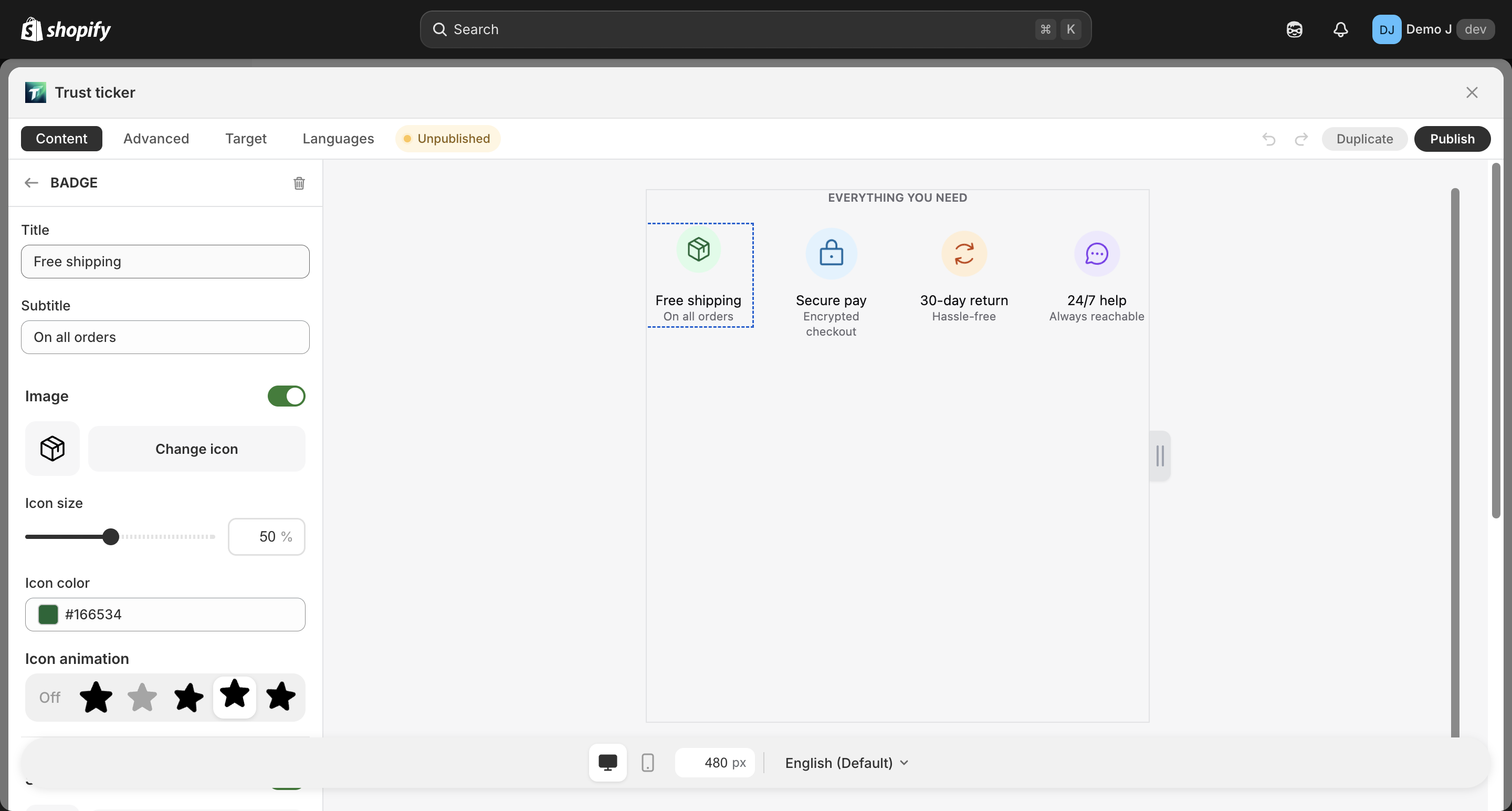Image resolution: width=1512 pixels, height=811 pixels.
Task: Select the Free shipping badge text
Action: coord(698,300)
